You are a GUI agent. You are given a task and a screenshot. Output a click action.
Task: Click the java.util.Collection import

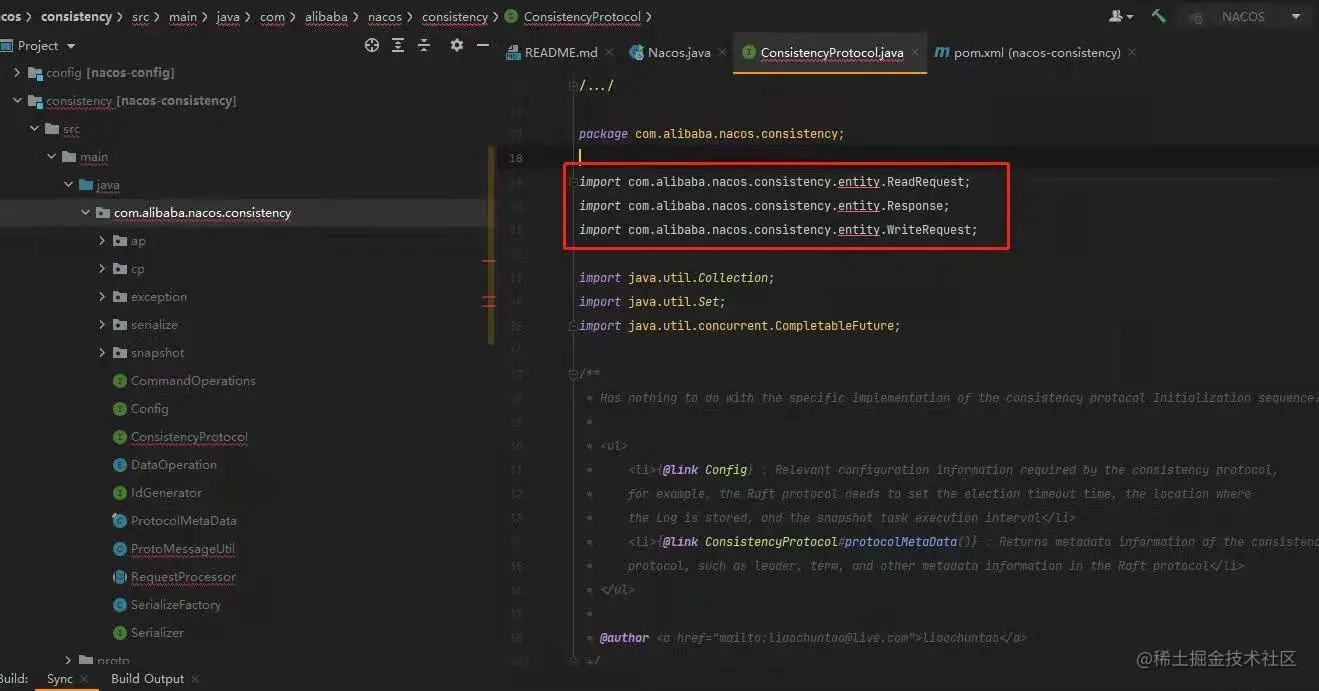[676, 278]
